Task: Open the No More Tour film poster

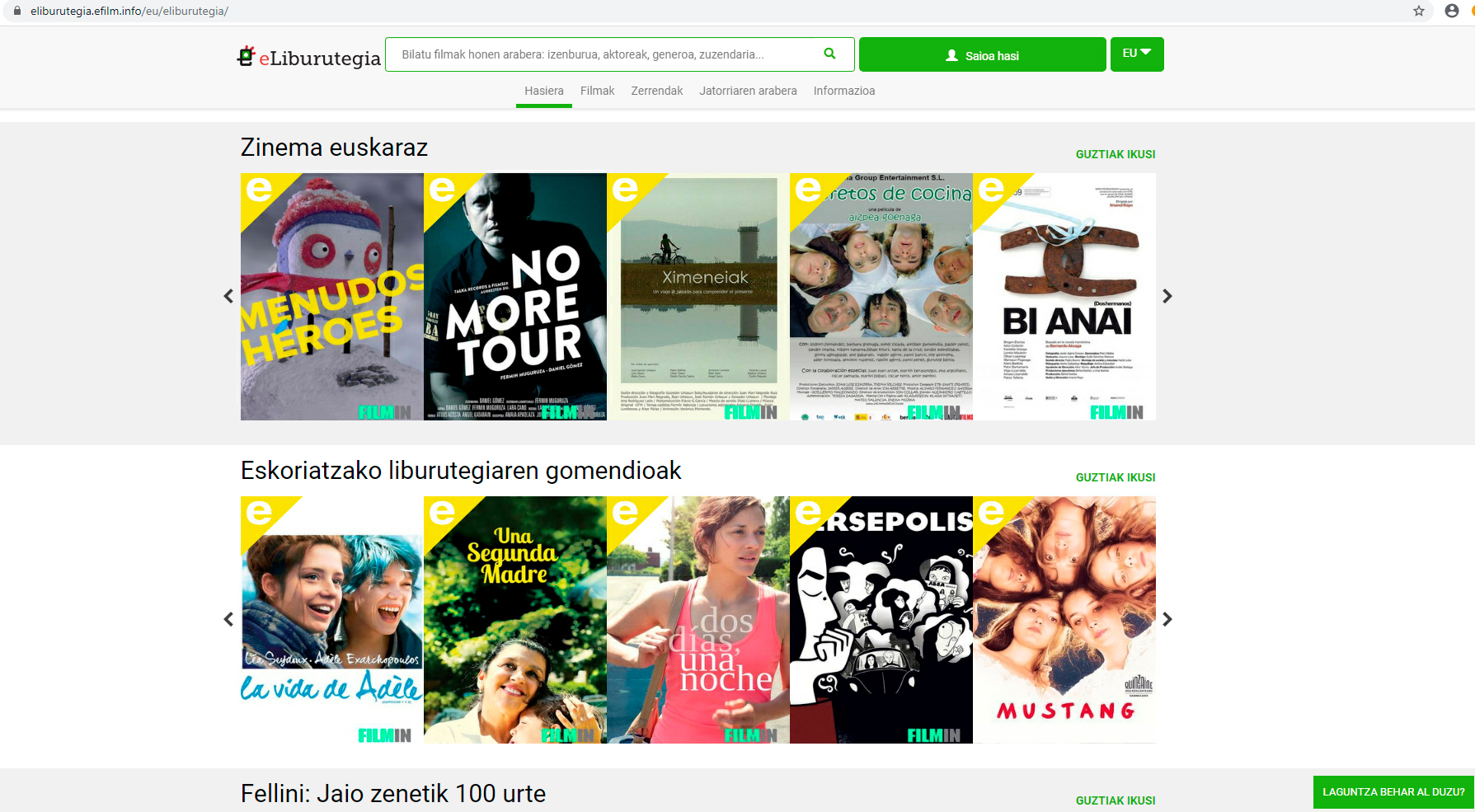Action: (x=515, y=297)
